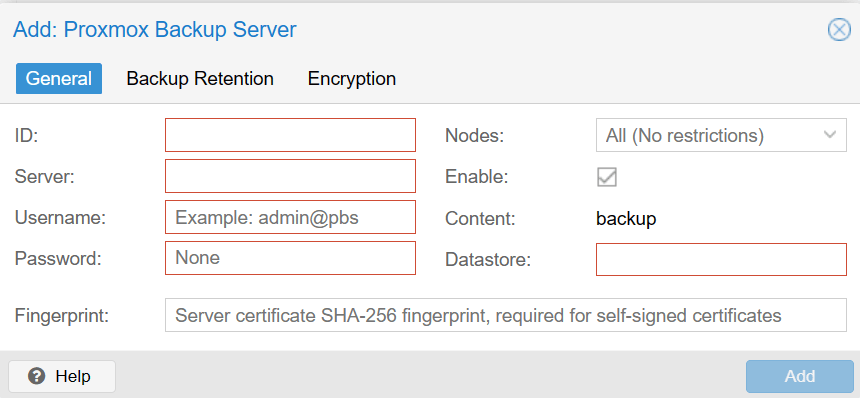The width and height of the screenshot is (860, 398).
Task: Expand the Nodes dropdown arrow
Action: 830,135
